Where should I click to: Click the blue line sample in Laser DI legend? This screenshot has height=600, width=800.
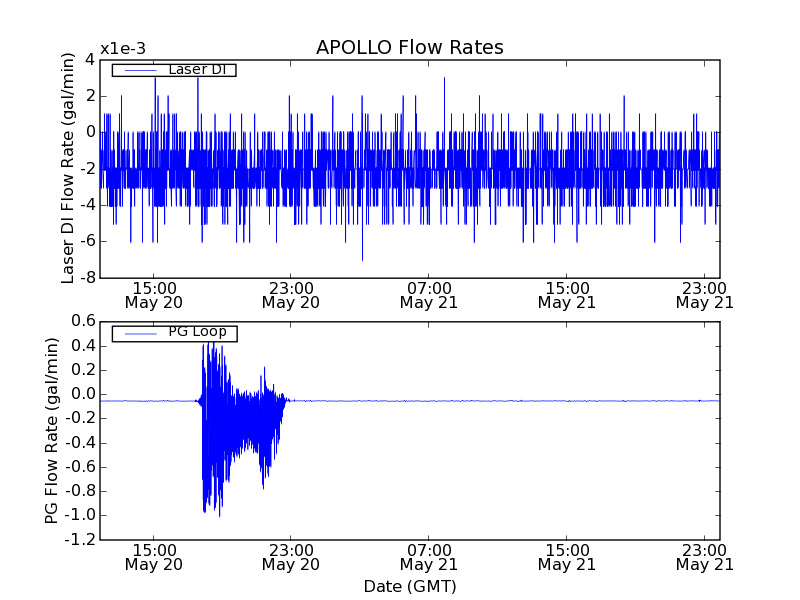[x=138, y=70]
